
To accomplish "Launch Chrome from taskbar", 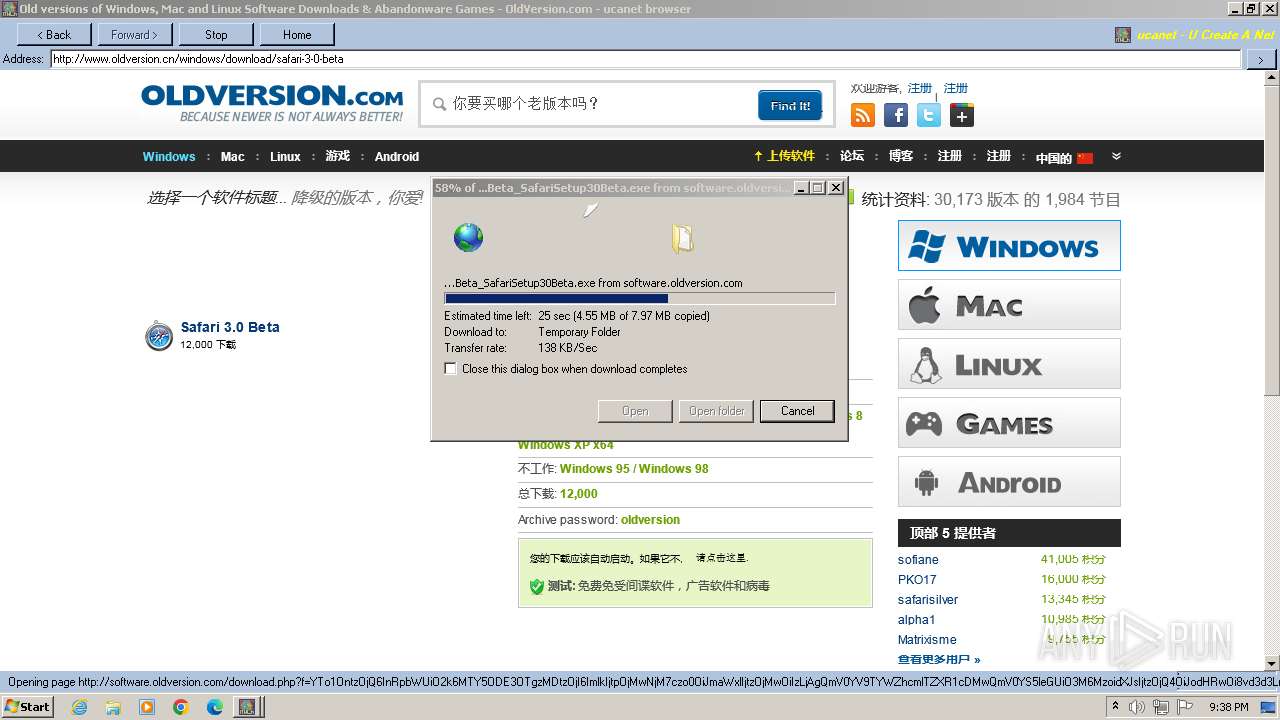I will pos(181,707).
